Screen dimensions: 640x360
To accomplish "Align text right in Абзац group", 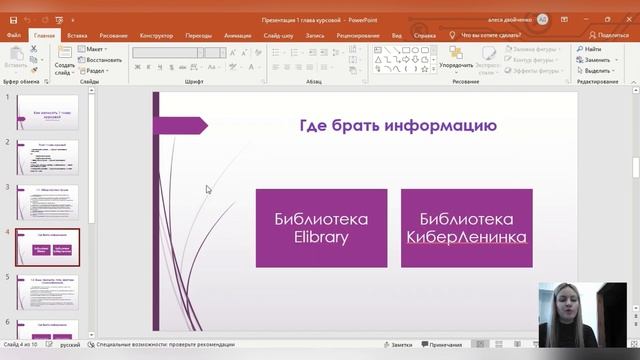I will (298, 67).
